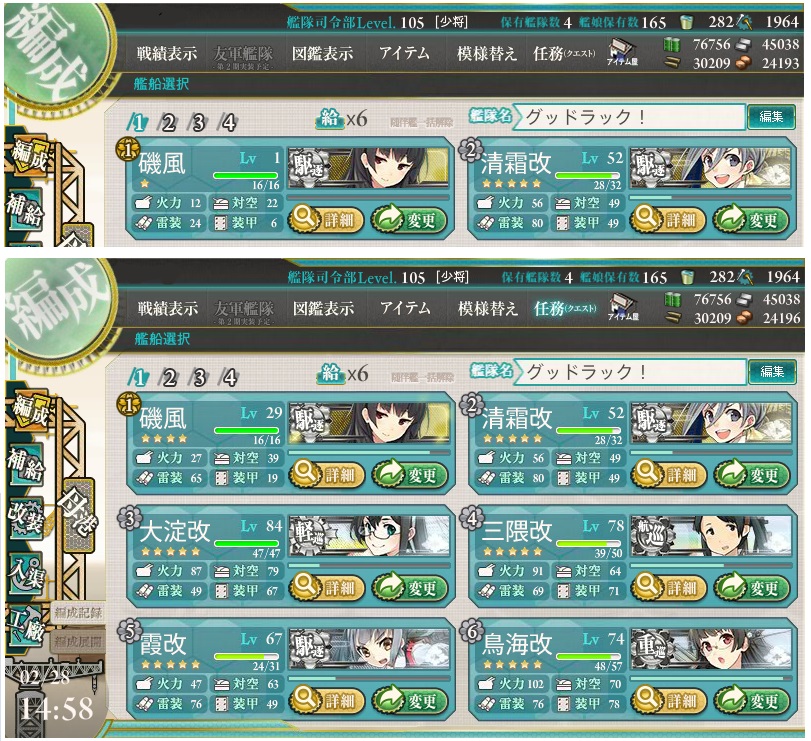Switch to fleet 3 tab in lower panel
The height and width of the screenshot is (741, 811).
[x=199, y=378]
